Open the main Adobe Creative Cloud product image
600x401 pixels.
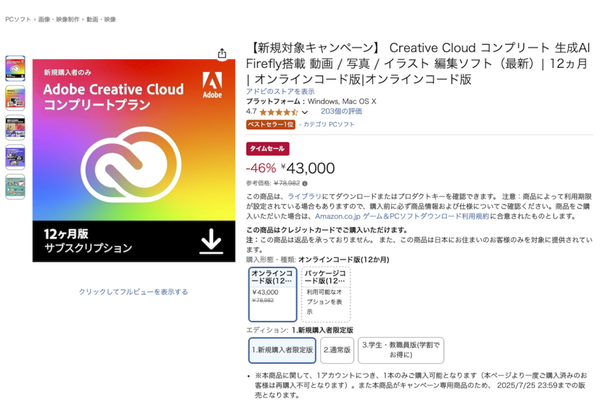(134, 161)
